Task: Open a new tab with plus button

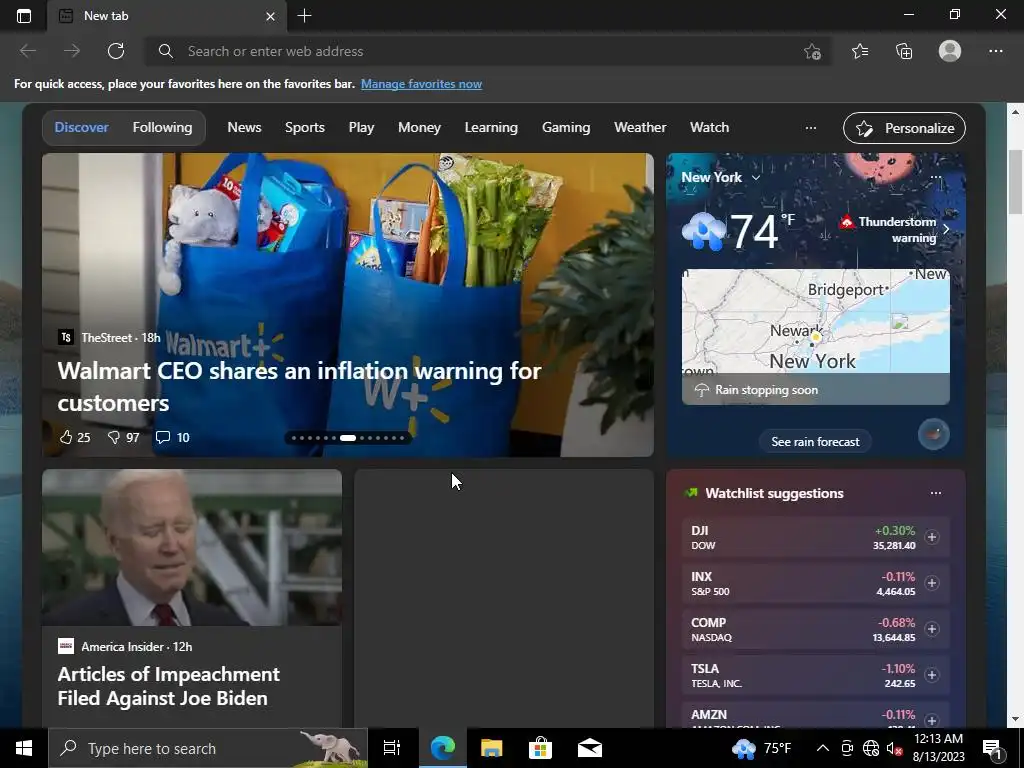Action: point(304,16)
